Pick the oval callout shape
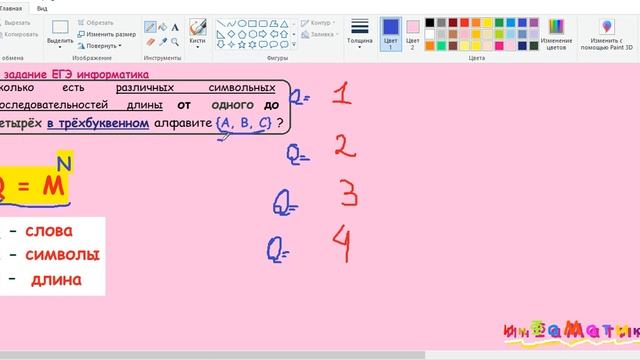 (274, 44)
